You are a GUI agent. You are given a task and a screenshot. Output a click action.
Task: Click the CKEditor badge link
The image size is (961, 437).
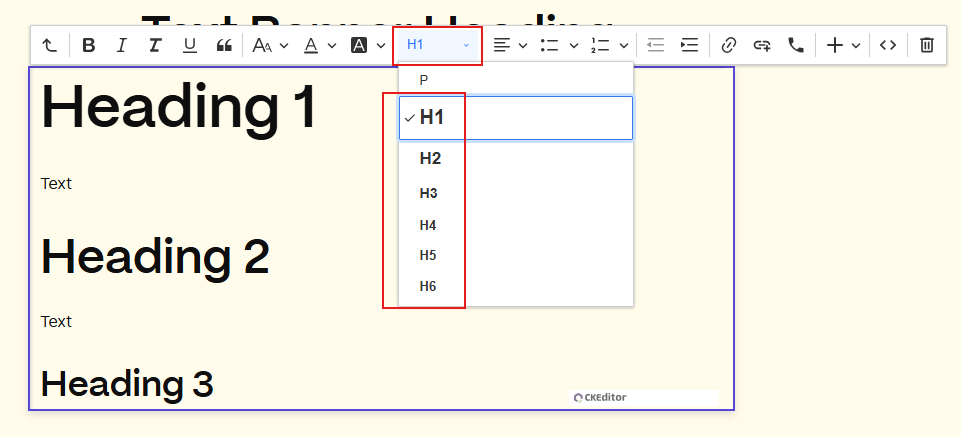coord(600,397)
